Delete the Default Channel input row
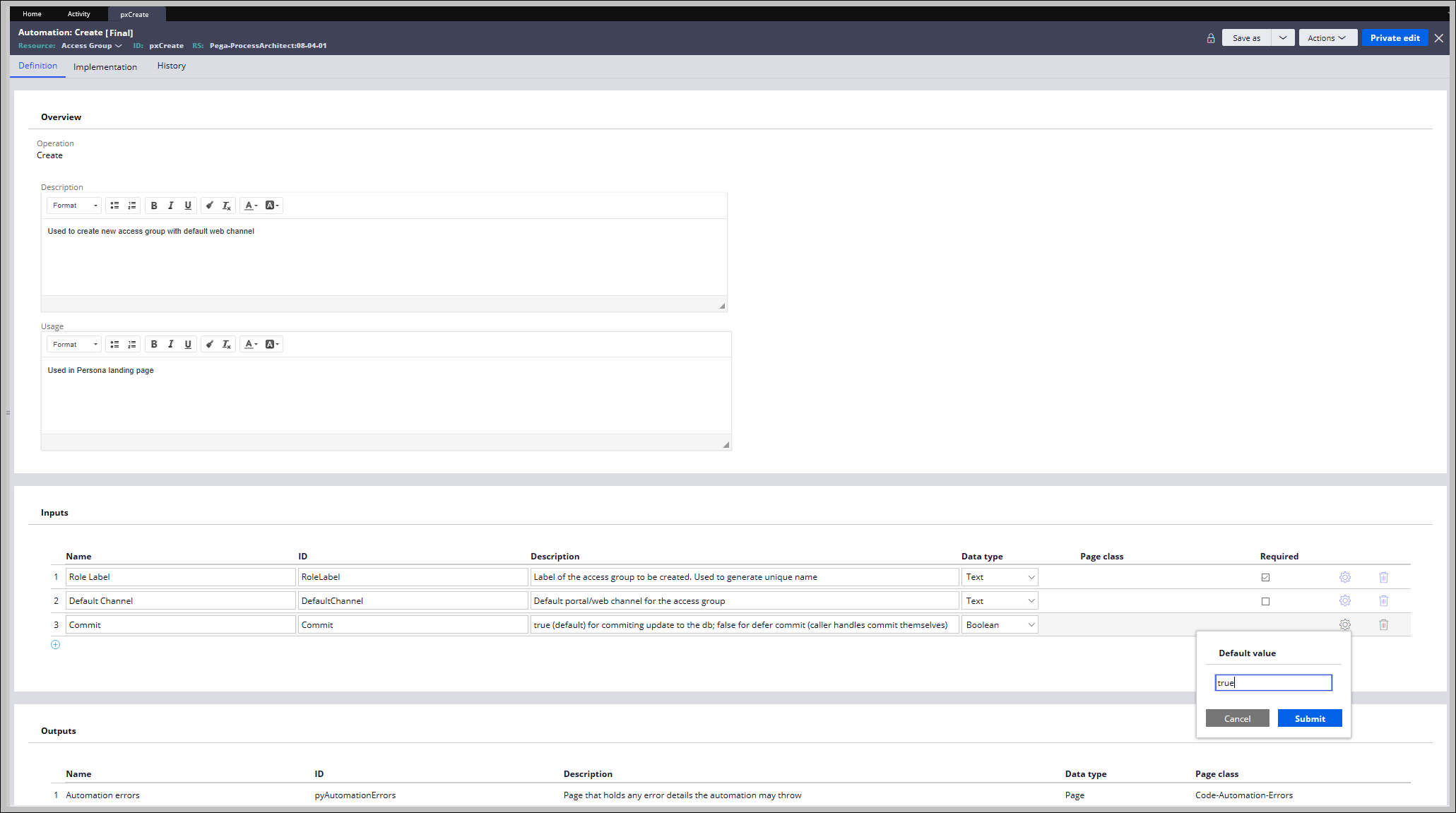Viewport: 1456px width, 813px height. click(1383, 601)
